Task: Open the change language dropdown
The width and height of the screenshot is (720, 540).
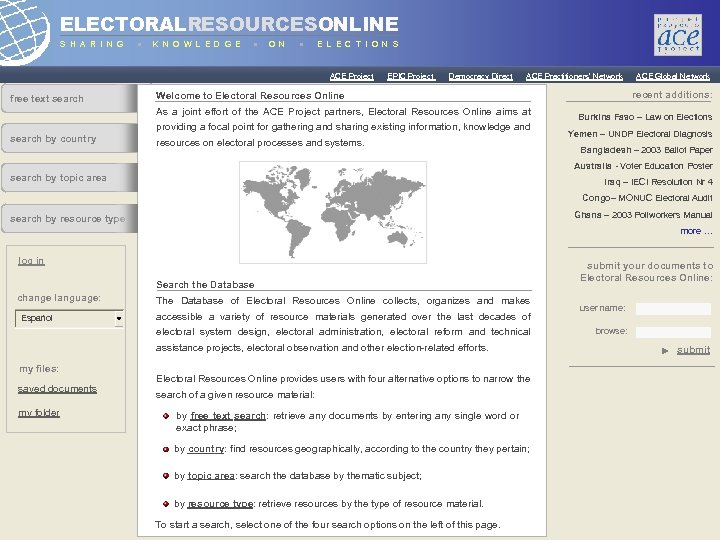Action: (69, 318)
